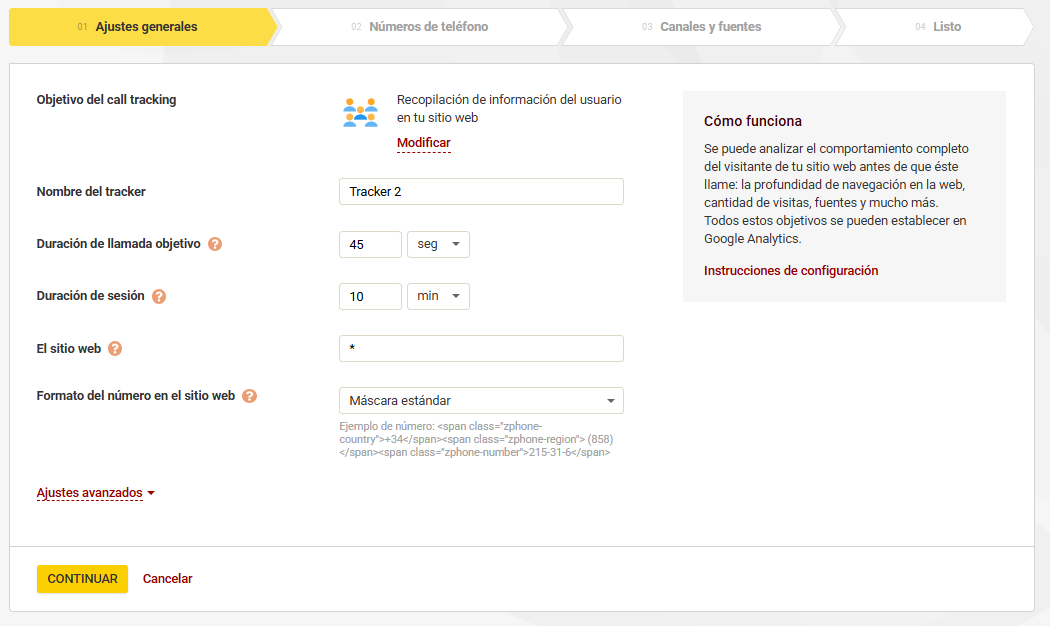Open the min unit dropdown

(x=438, y=296)
